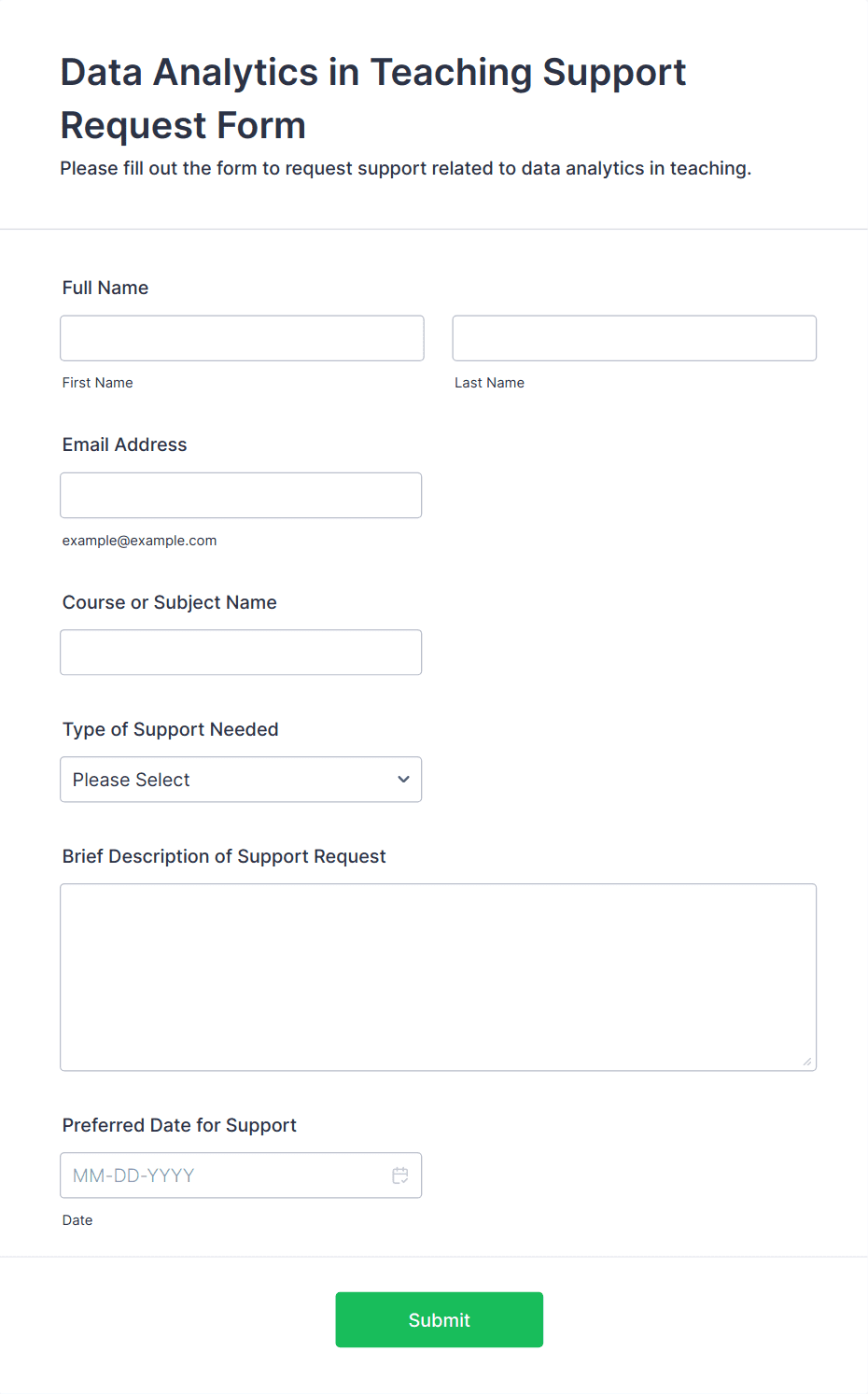Click the form title heading

point(373,98)
